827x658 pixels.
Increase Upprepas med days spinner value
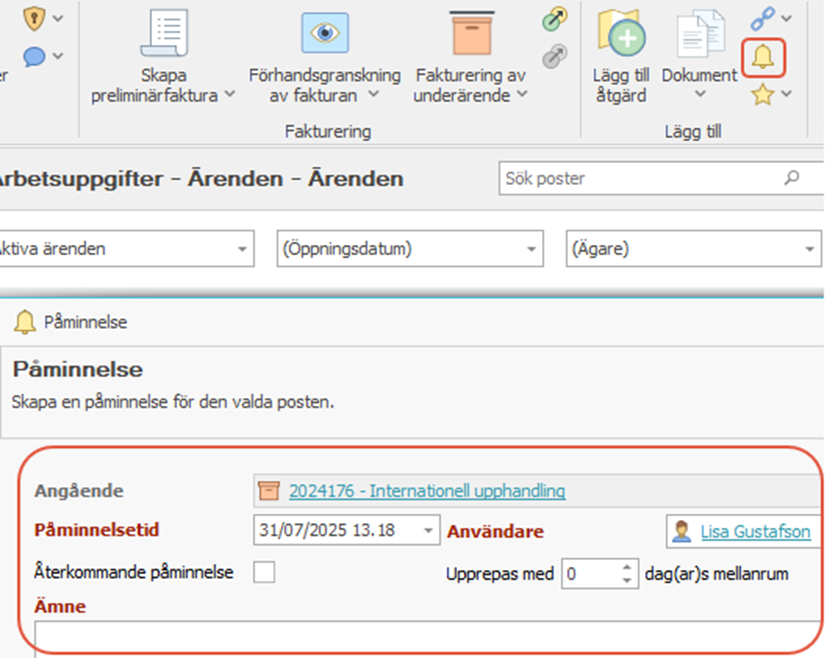[627, 567]
